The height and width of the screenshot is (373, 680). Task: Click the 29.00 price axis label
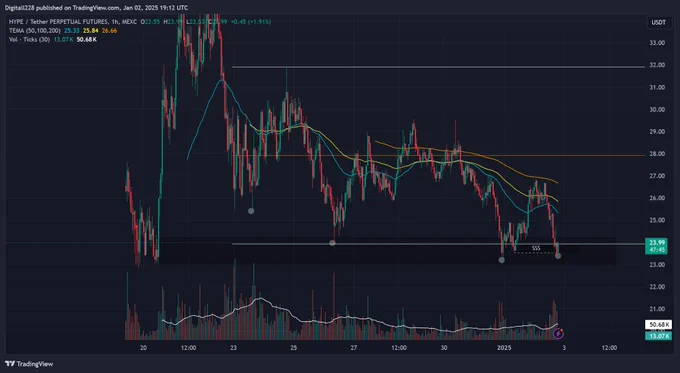pyautogui.click(x=657, y=131)
